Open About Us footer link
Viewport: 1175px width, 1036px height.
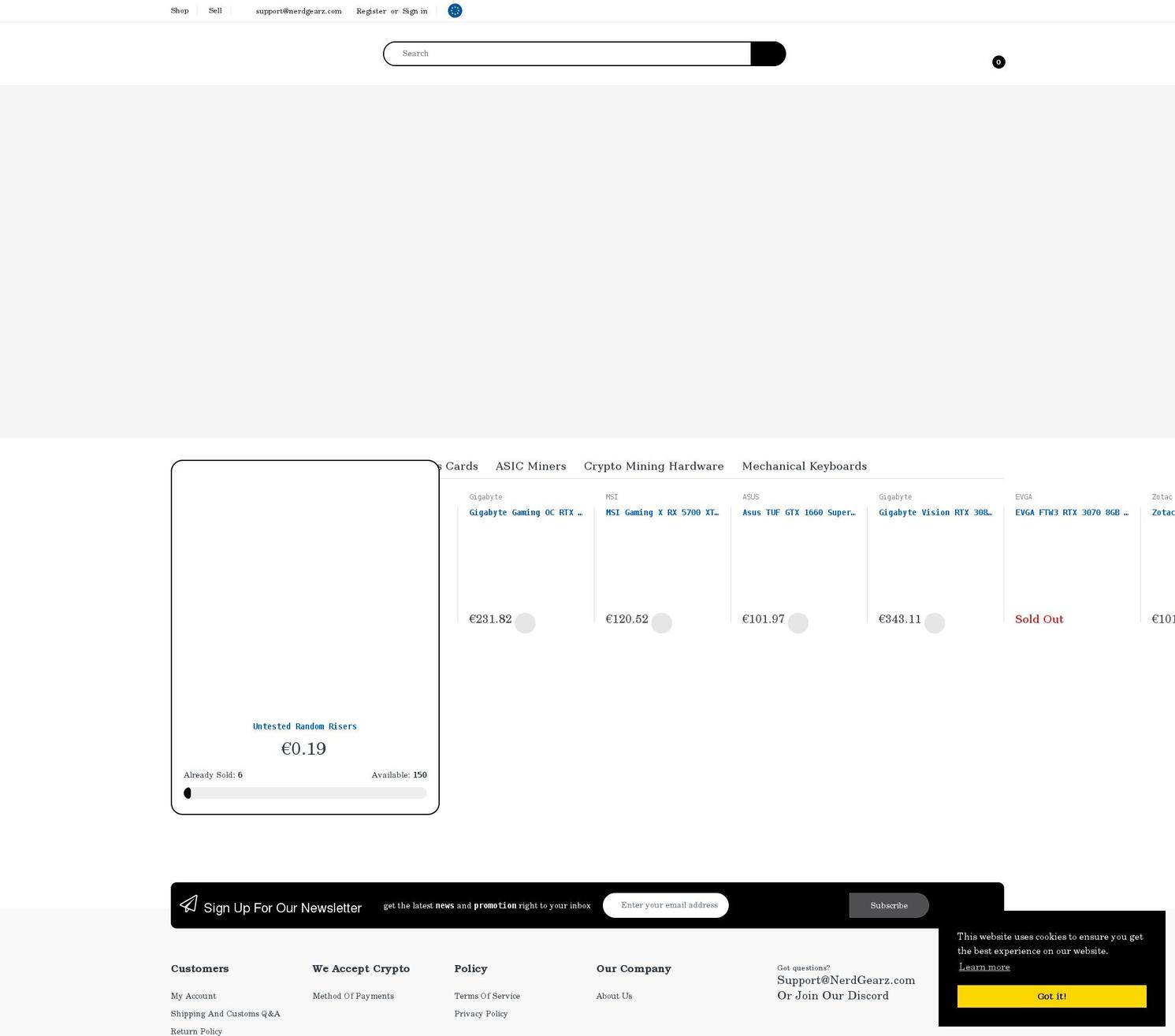point(614,996)
